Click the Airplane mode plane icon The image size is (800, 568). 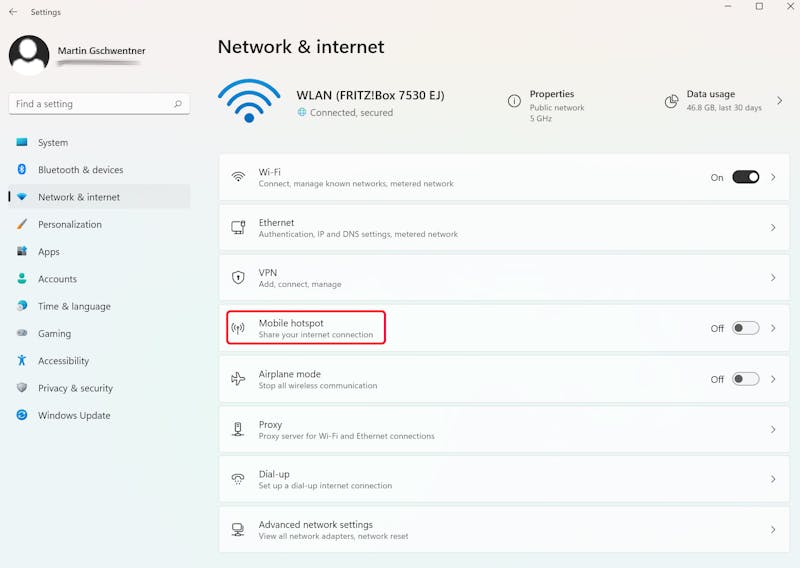(238, 379)
